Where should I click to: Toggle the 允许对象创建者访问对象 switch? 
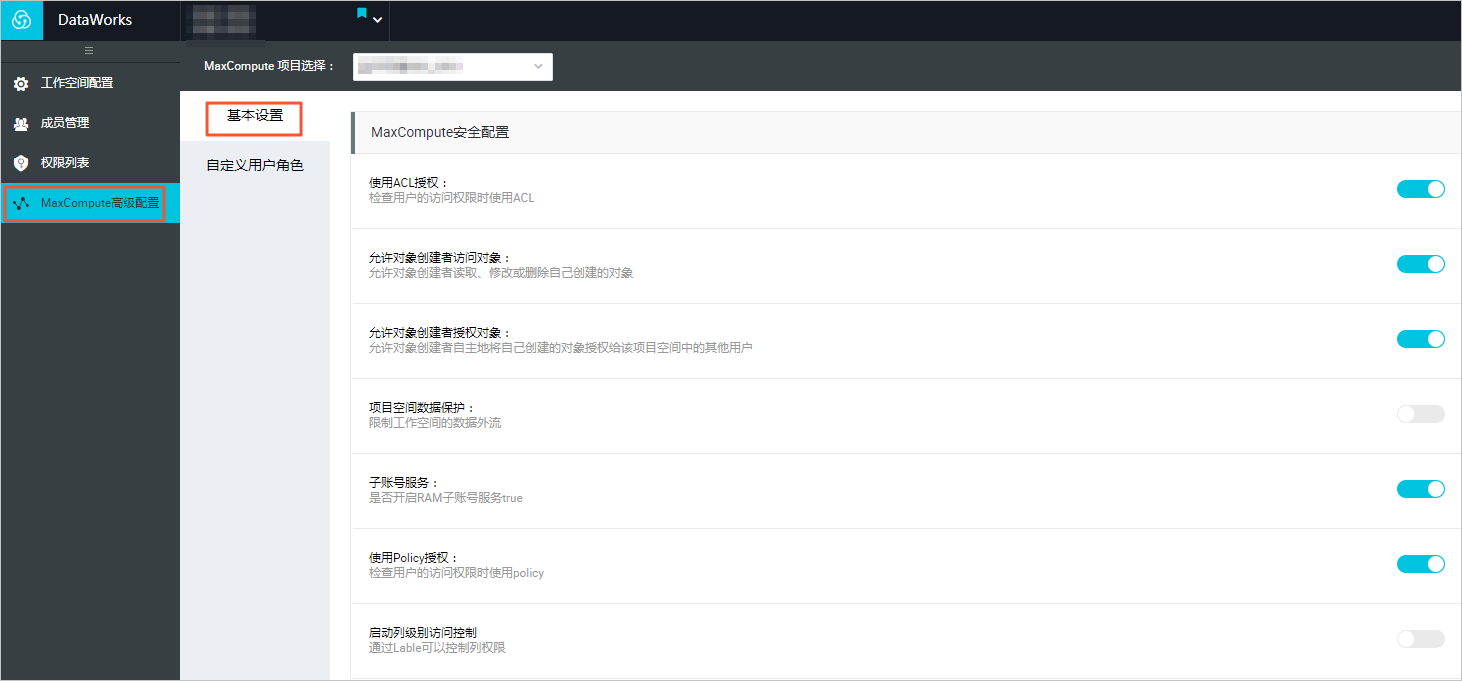point(1420,264)
